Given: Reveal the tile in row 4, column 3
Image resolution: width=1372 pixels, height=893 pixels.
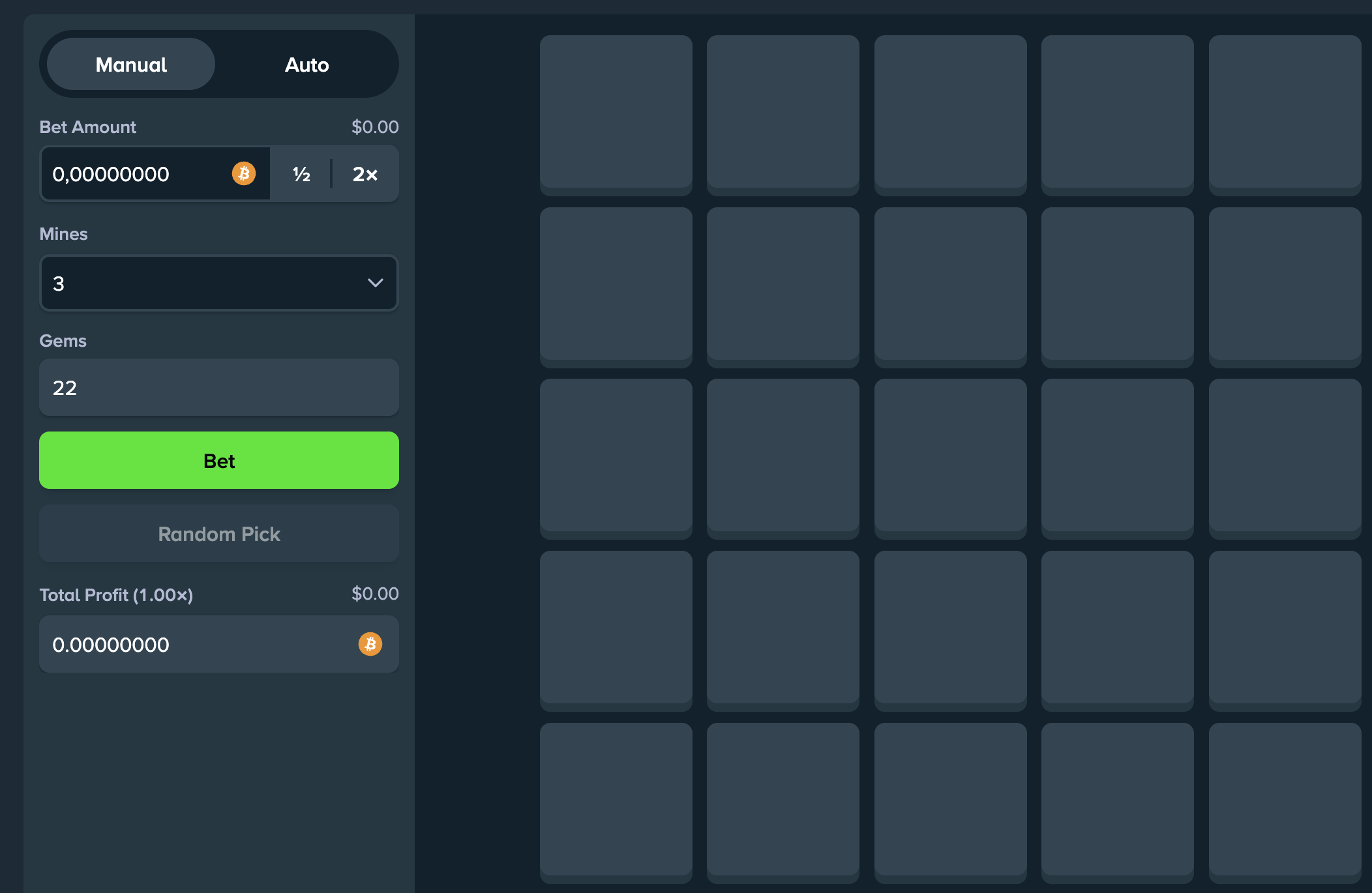Looking at the screenshot, I should click(951, 631).
